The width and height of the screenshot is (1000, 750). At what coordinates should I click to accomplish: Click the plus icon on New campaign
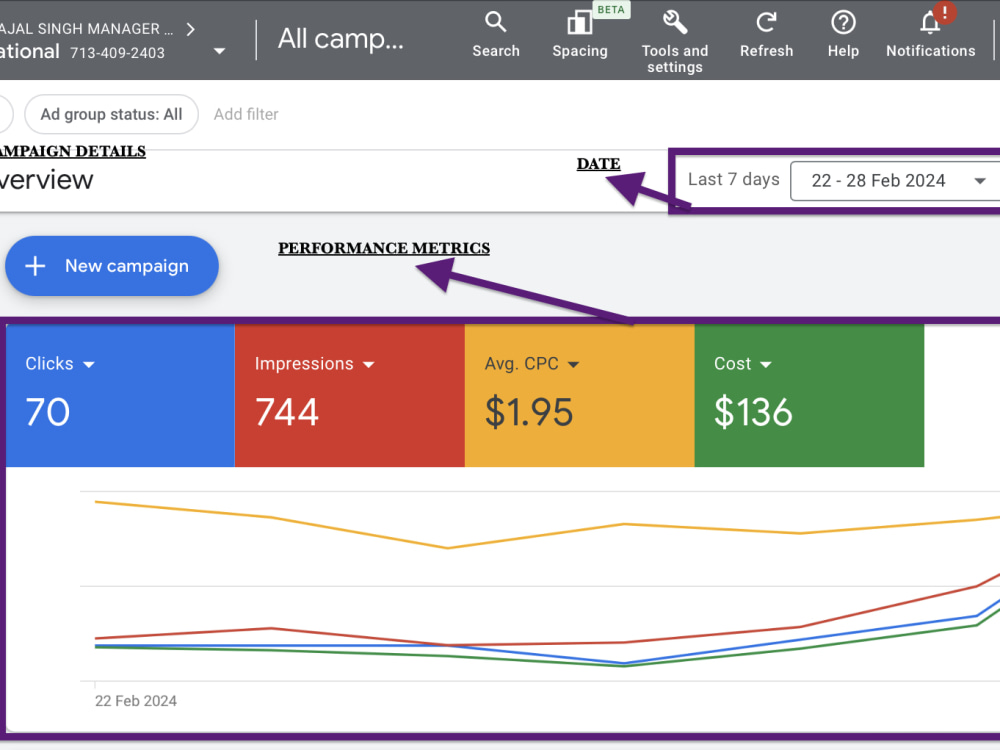(35, 266)
